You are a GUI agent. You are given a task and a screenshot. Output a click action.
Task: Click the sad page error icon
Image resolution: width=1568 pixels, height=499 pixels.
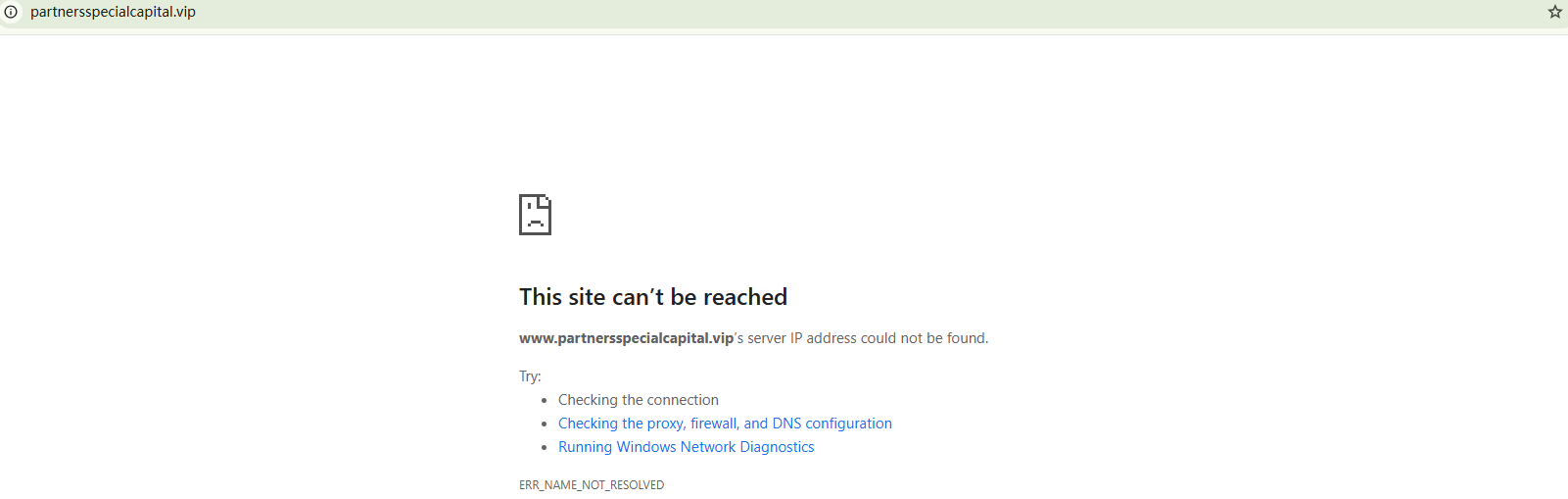click(x=535, y=215)
